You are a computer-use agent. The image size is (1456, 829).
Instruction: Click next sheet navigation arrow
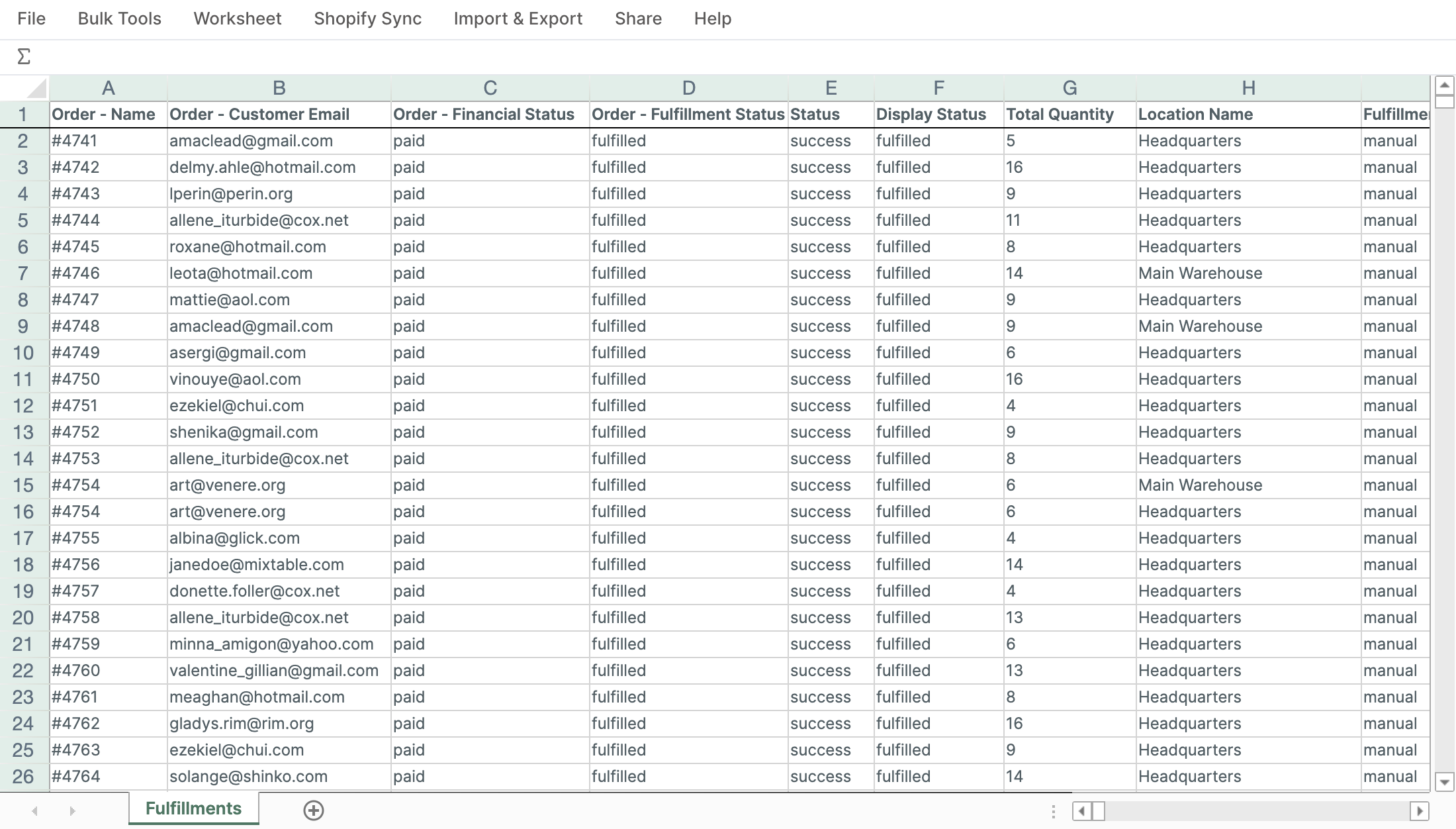pyautogui.click(x=72, y=810)
